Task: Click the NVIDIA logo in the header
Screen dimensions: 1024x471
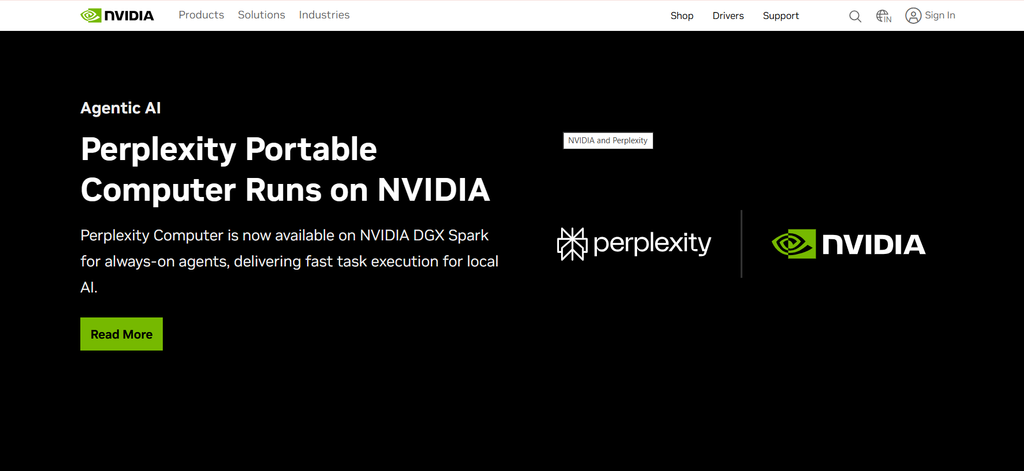Action: pyautogui.click(x=118, y=15)
